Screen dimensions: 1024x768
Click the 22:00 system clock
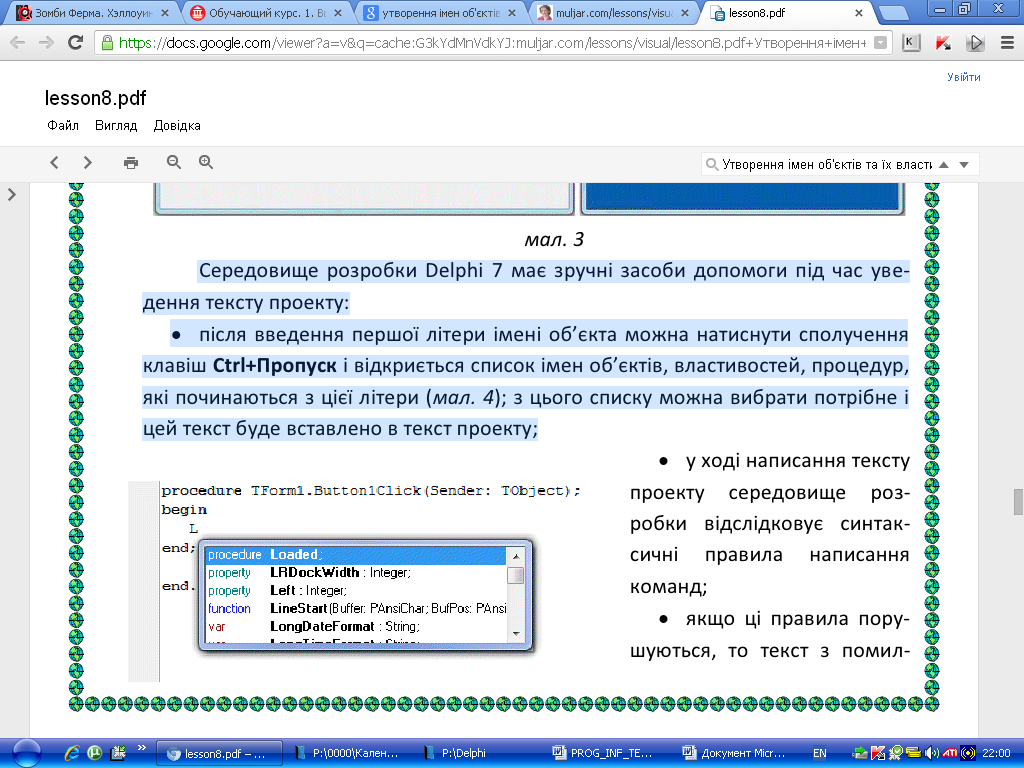point(996,754)
